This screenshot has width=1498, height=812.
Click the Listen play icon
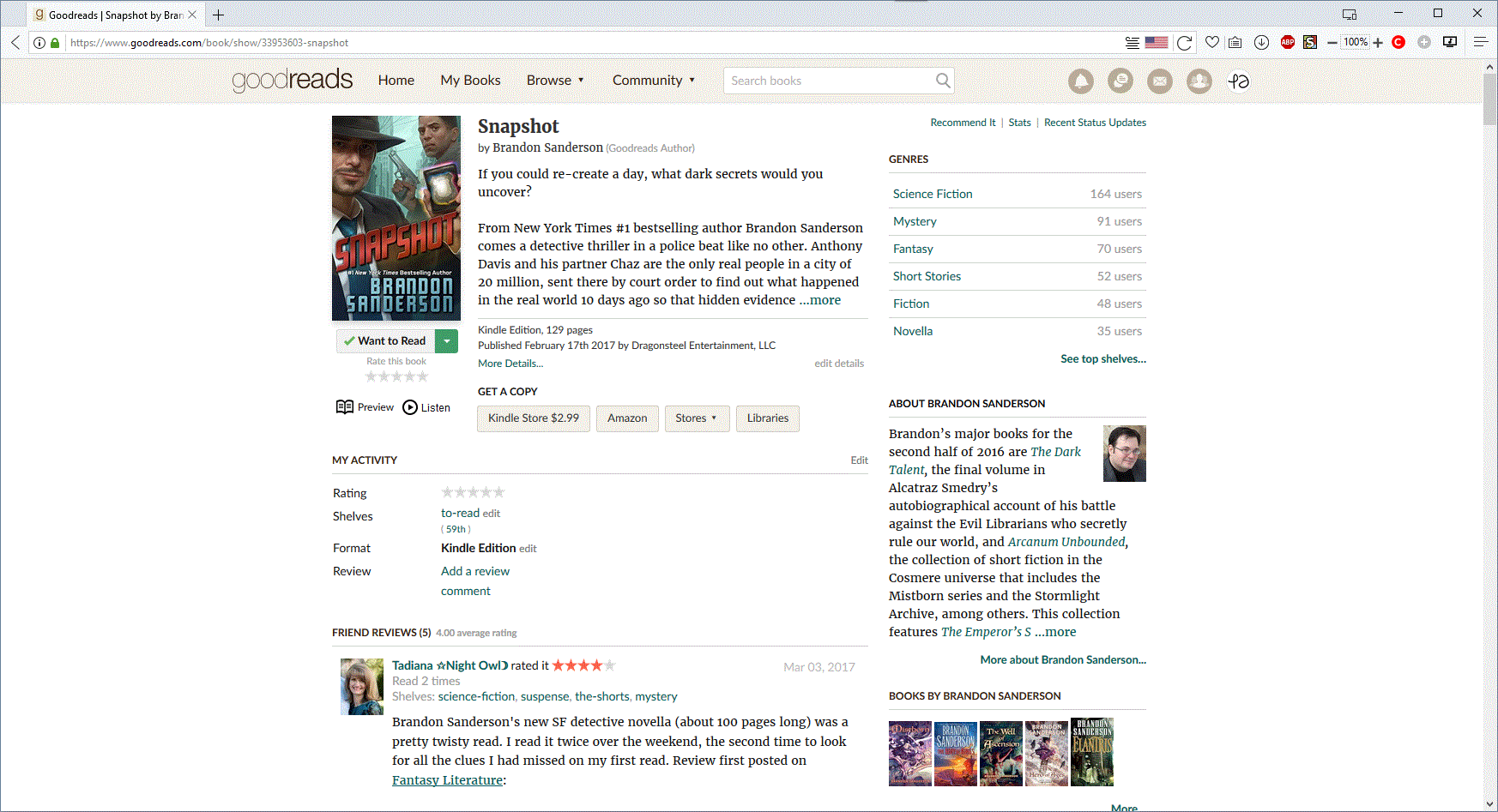click(x=410, y=407)
